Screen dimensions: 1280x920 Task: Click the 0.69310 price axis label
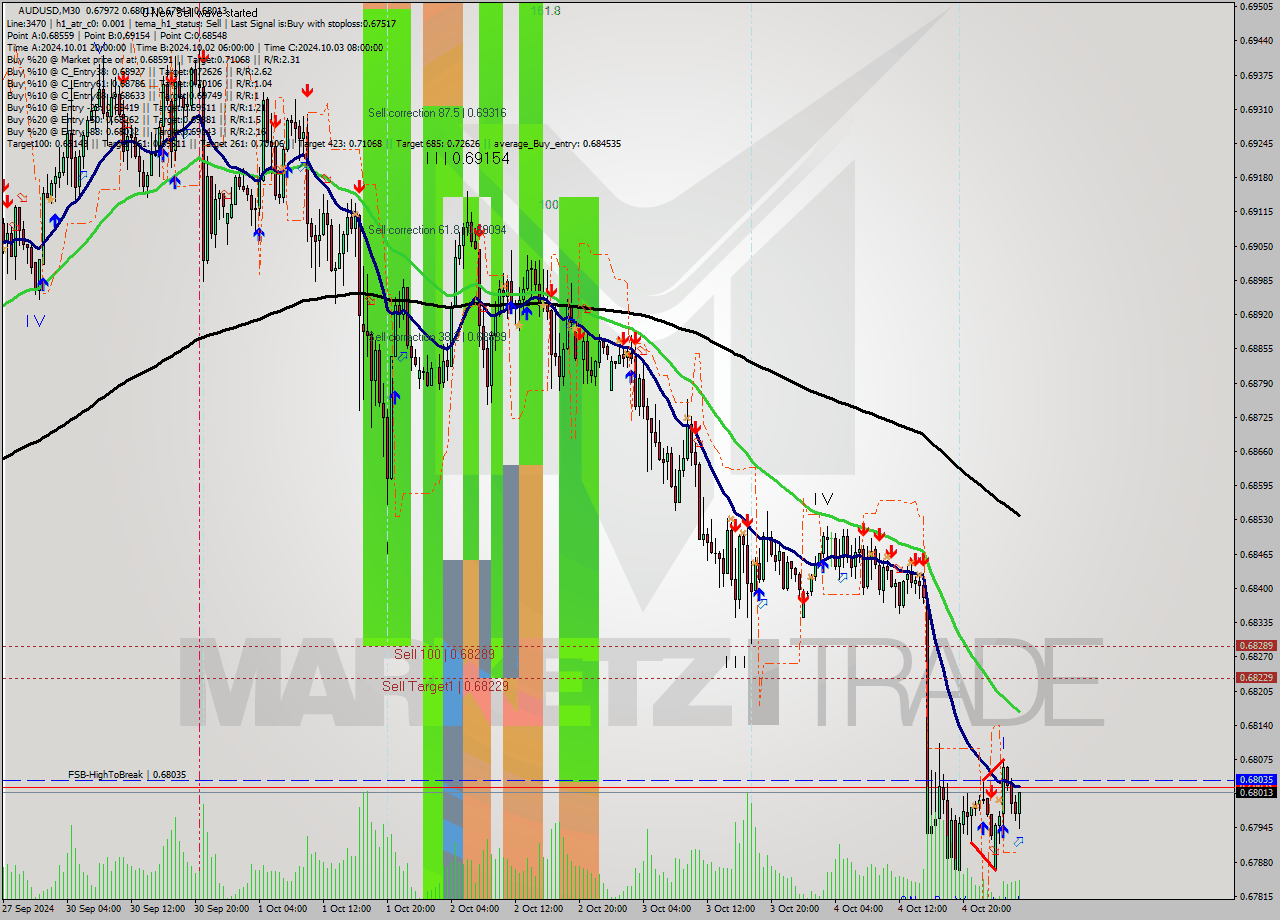pos(1256,109)
